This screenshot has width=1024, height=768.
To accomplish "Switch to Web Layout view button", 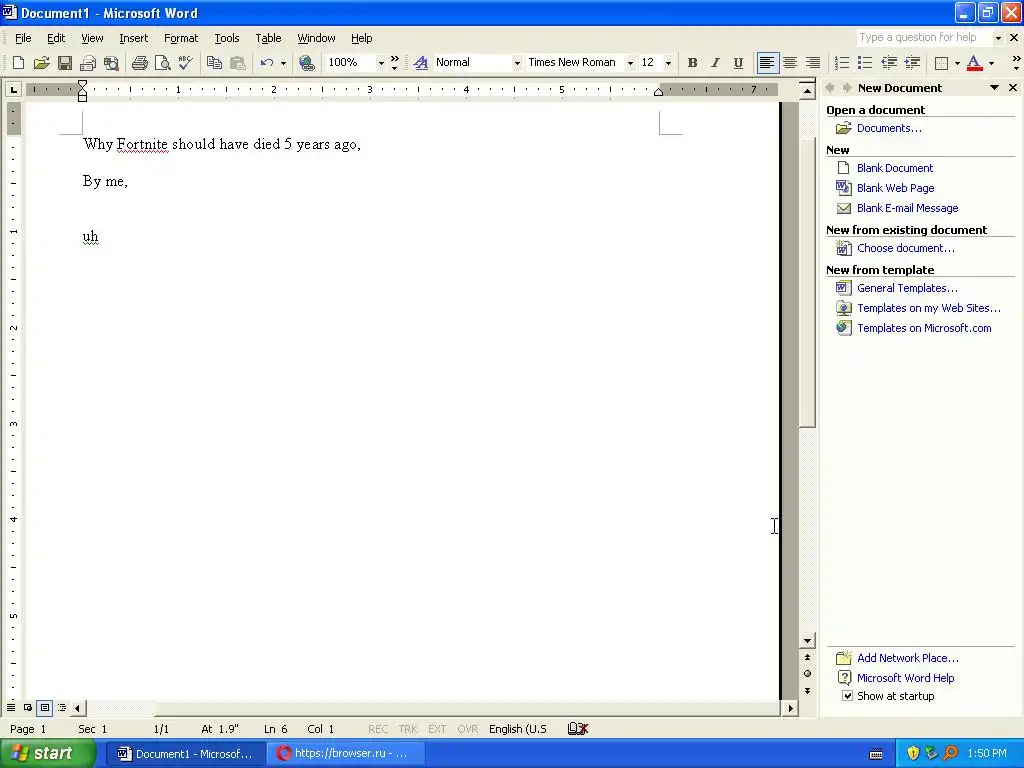I will pyautogui.click(x=28, y=707).
